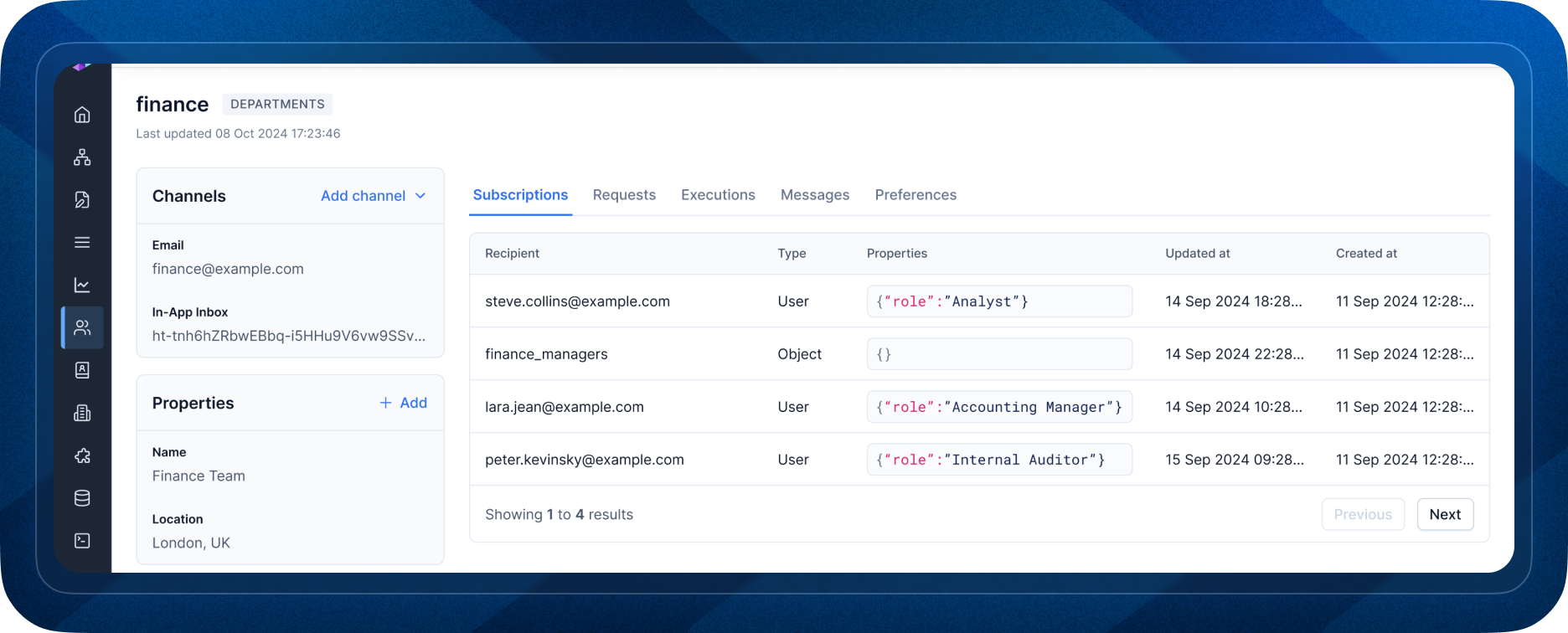Click finance@example.com email value
This screenshot has height=633, width=1568.
coord(228,269)
